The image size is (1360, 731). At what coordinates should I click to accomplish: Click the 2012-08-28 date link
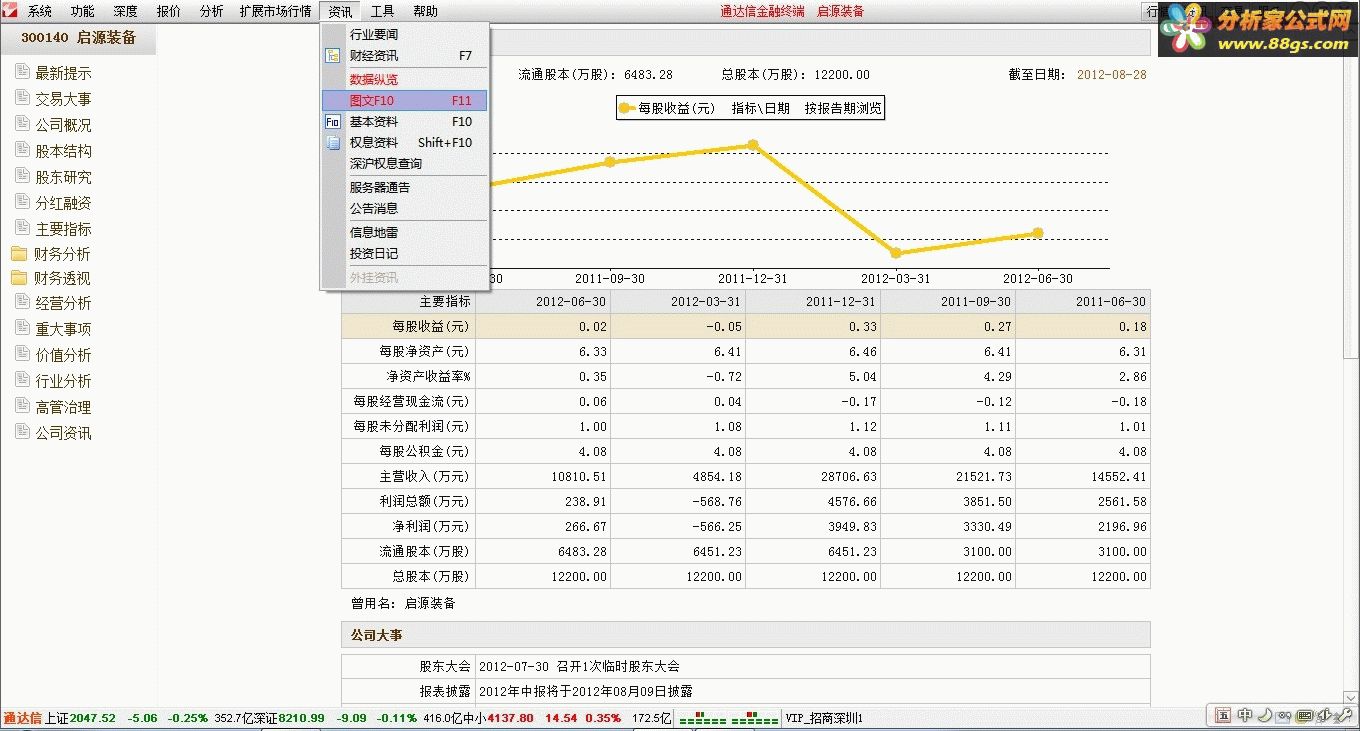(1112, 75)
